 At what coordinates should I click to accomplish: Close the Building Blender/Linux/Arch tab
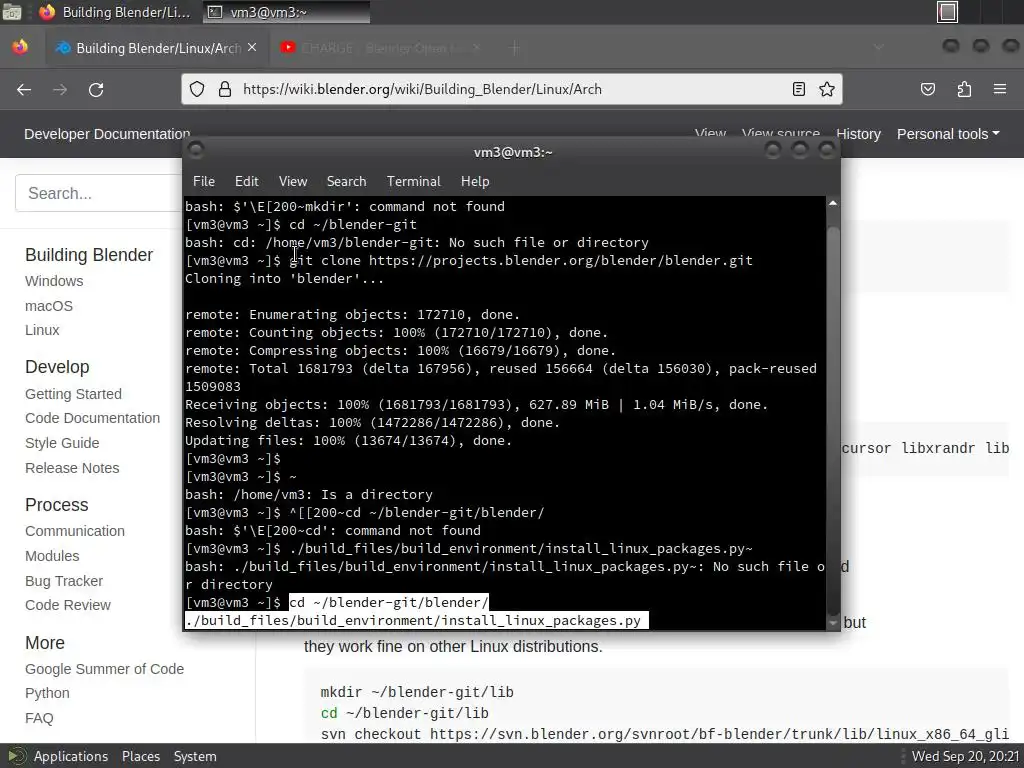(252, 48)
